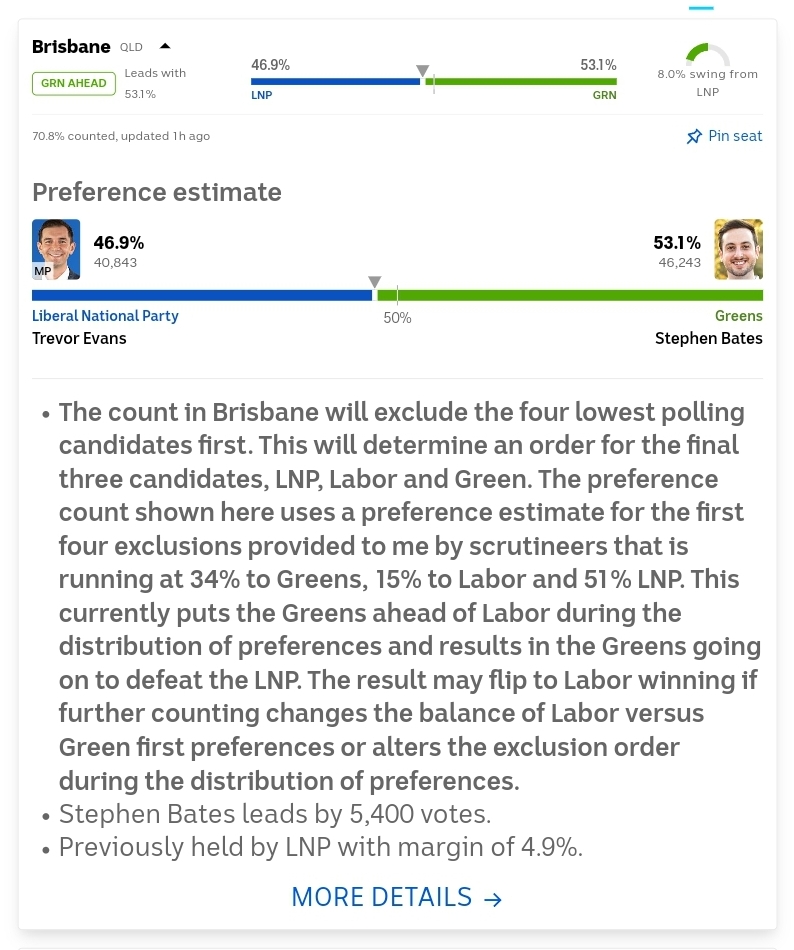The height and width of the screenshot is (950, 794).
Task: Click the Preference estimate heading
Action: tap(157, 192)
